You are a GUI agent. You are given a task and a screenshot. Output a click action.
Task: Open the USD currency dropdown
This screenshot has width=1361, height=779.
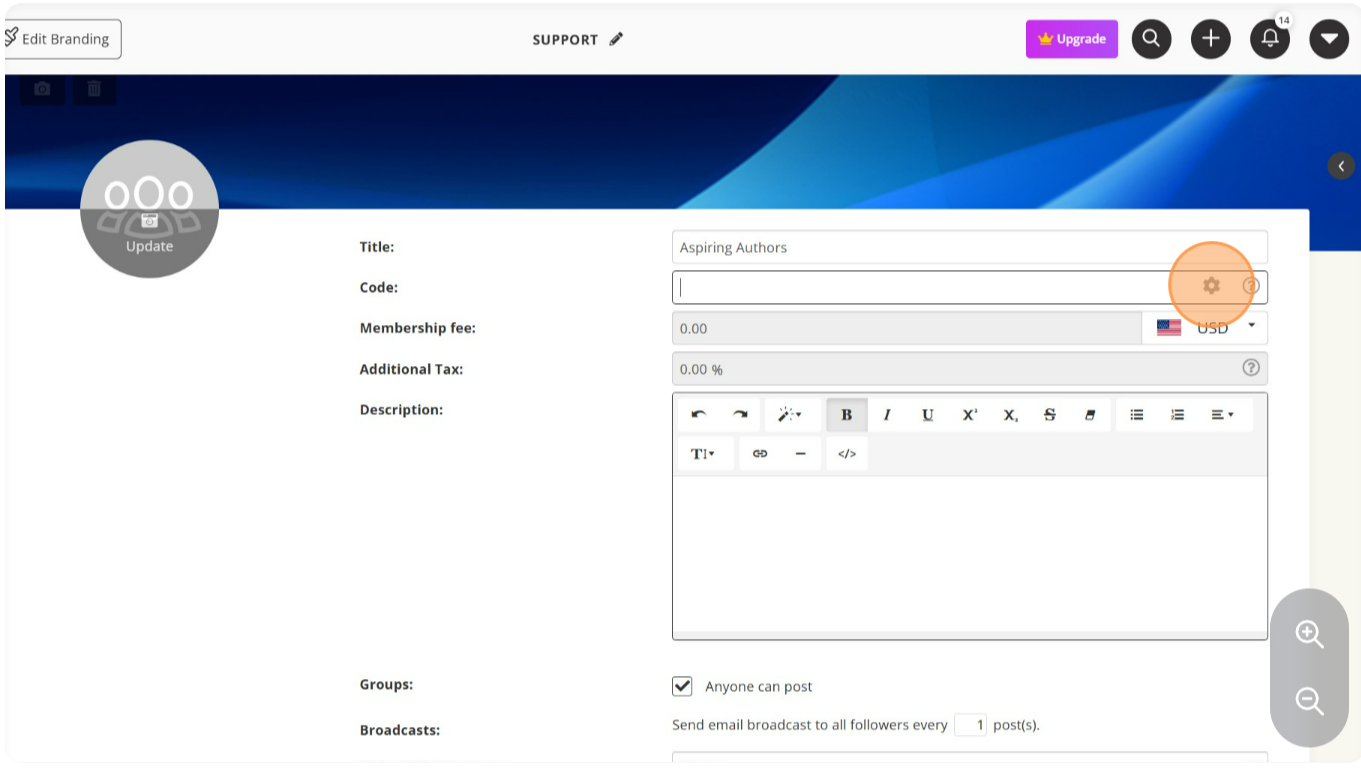point(1211,328)
